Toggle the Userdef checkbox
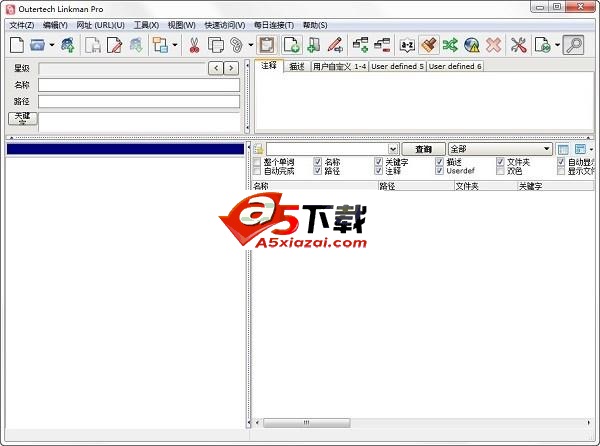 (x=440, y=171)
